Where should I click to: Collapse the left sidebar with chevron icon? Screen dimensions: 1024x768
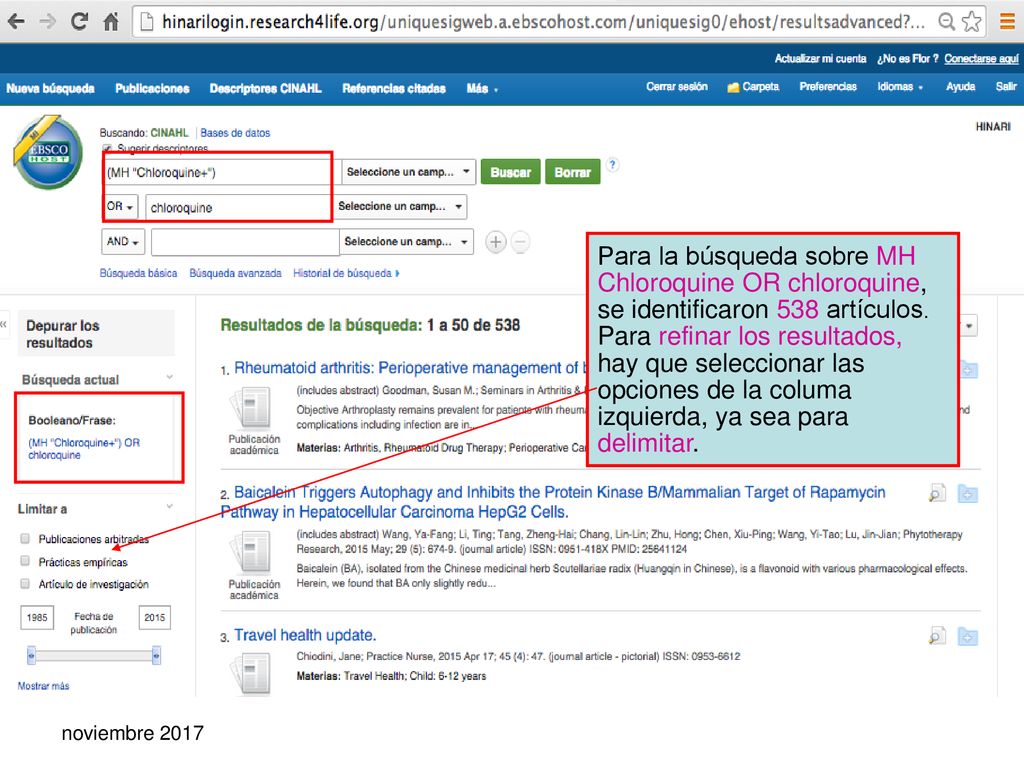tap(4, 324)
